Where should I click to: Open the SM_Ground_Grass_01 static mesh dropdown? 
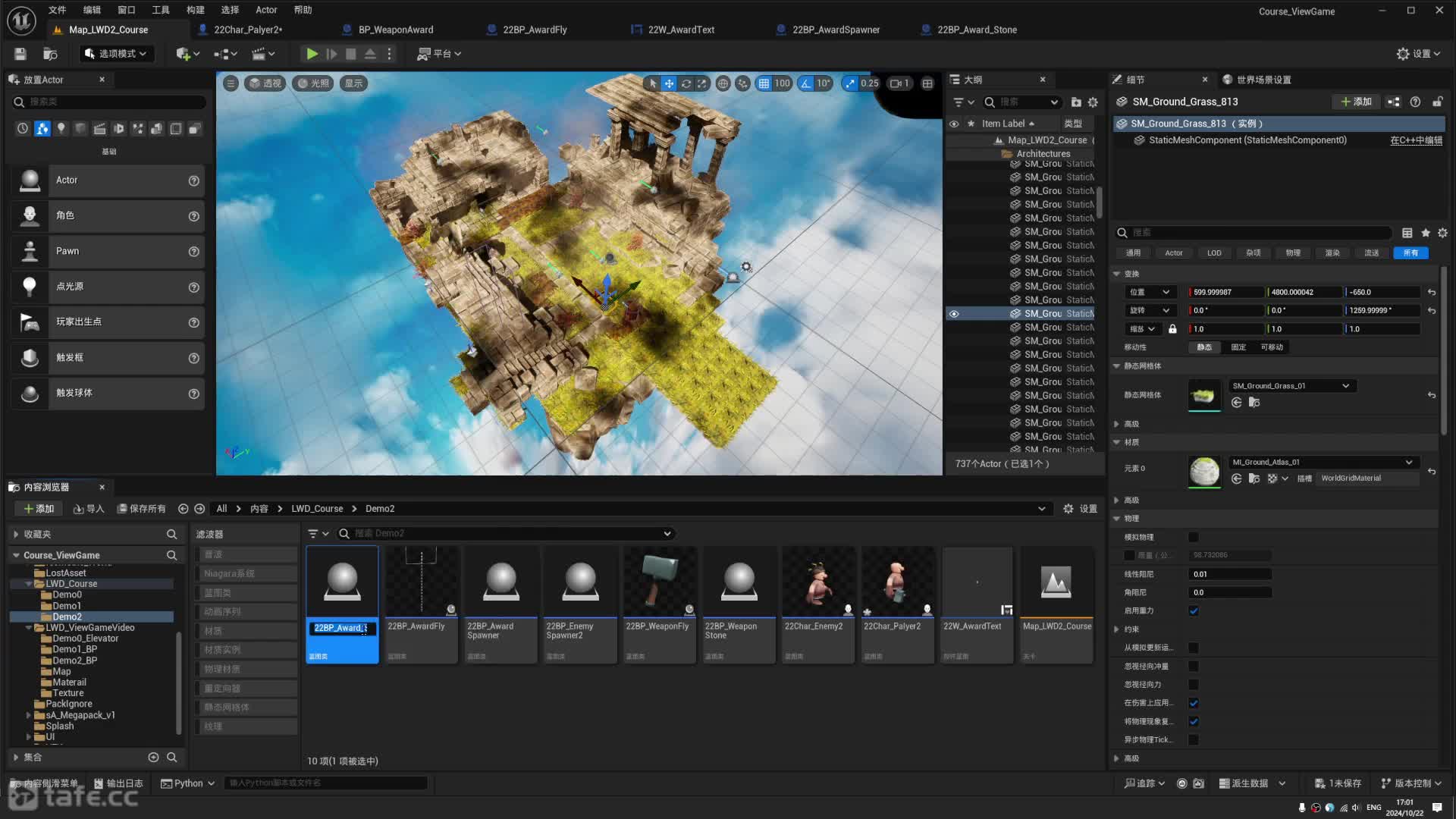tap(1291, 386)
